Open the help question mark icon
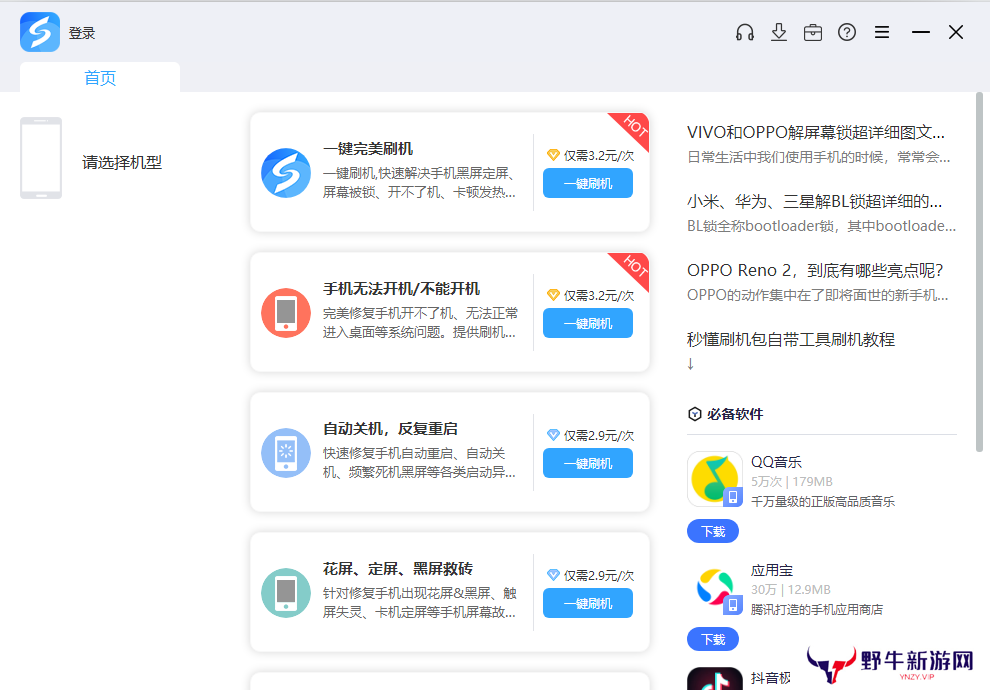990x690 pixels. click(847, 32)
